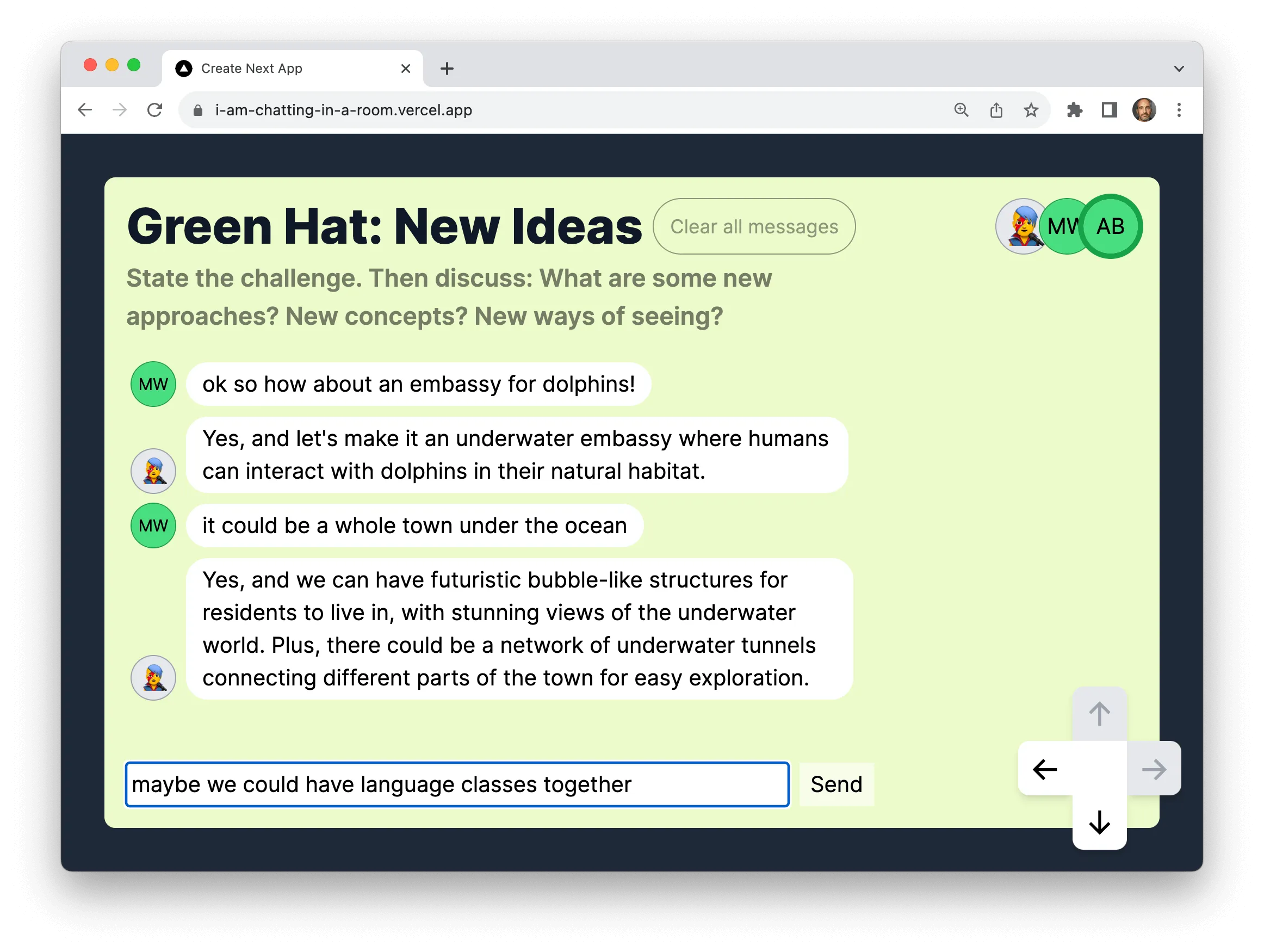Open the browser side panel icon
Image resolution: width=1264 pixels, height=952 pixels.
click(x=1109, y=110)
